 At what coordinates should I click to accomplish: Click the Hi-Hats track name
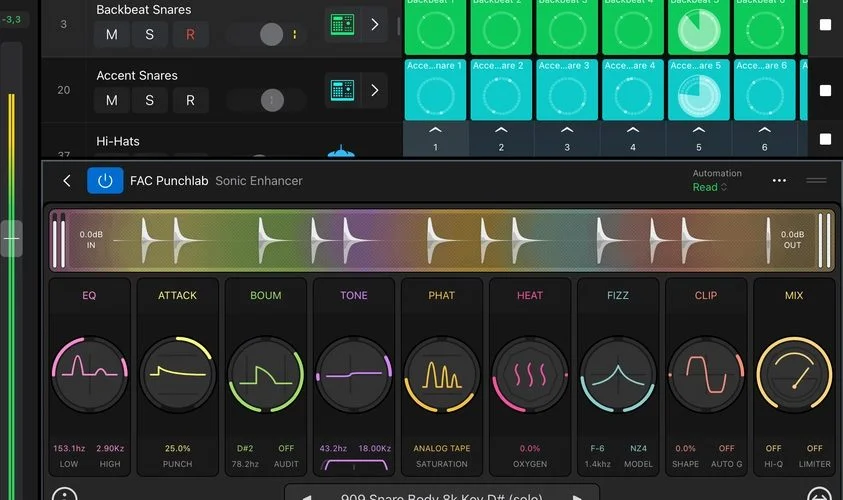(x=118, y=141)
